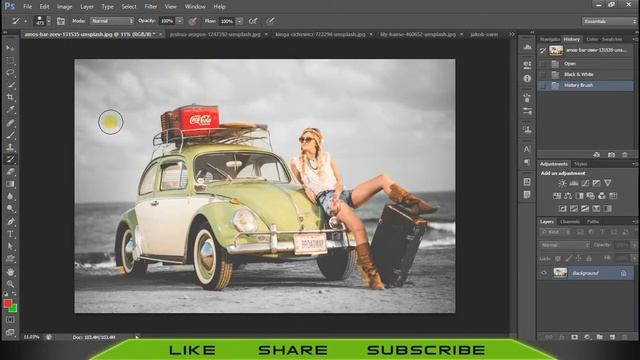This screenshot has width=640, height=360.
Task: Select the Crop tool
Action: tap(10, 97)
